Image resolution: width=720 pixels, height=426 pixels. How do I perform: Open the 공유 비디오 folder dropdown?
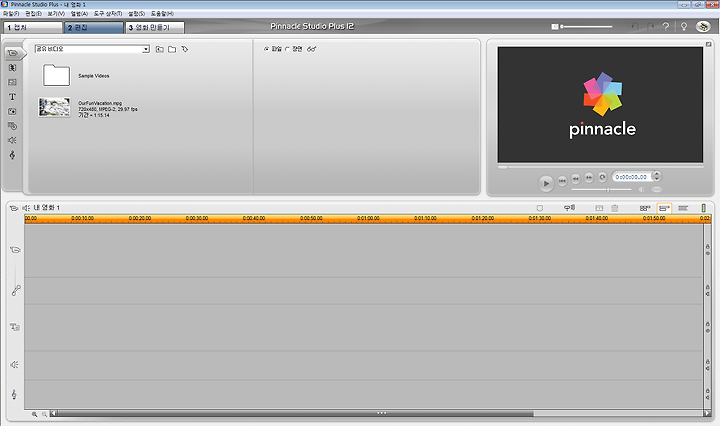[x=92, y=49]
